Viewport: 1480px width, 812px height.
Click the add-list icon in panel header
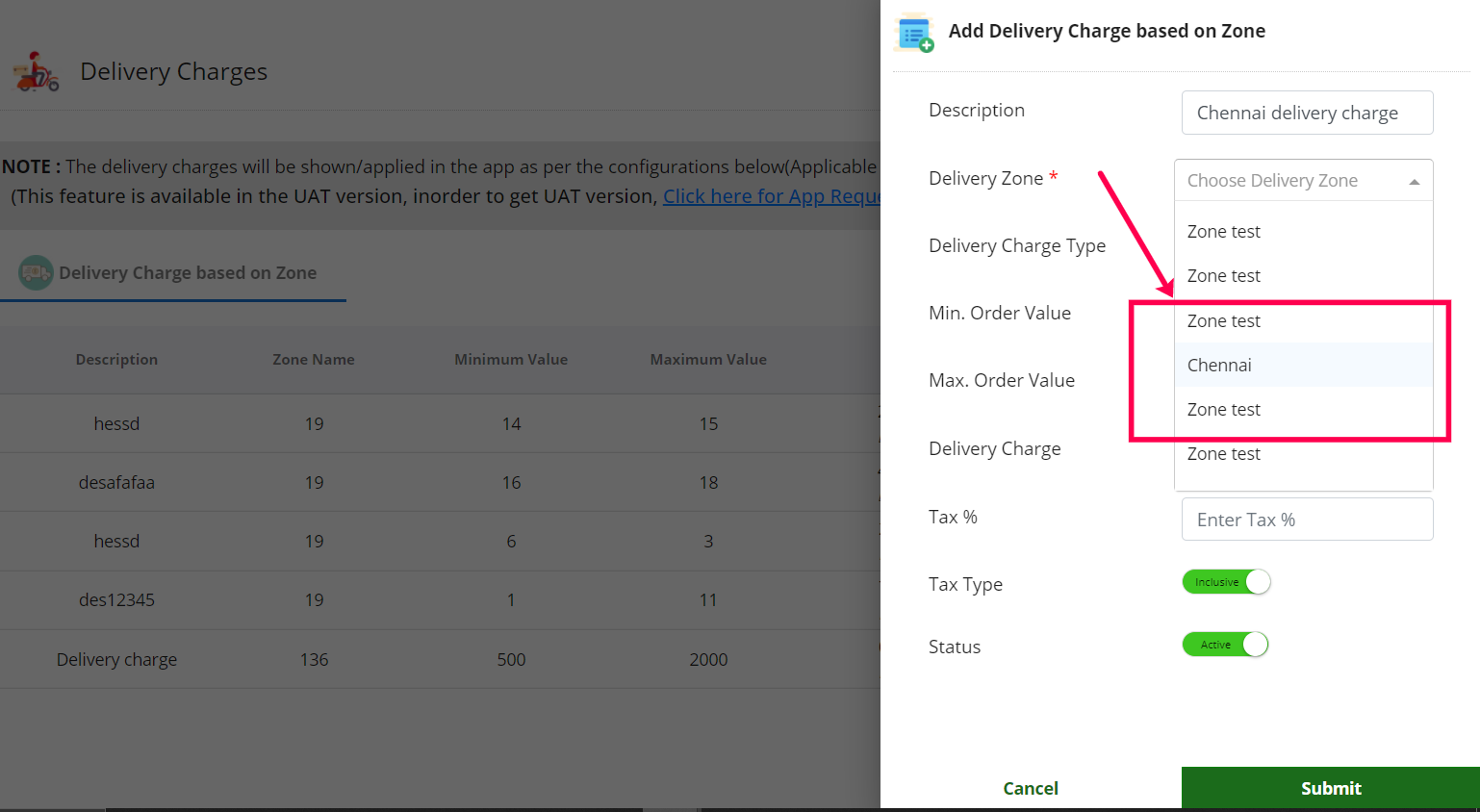tap(914, 33)
